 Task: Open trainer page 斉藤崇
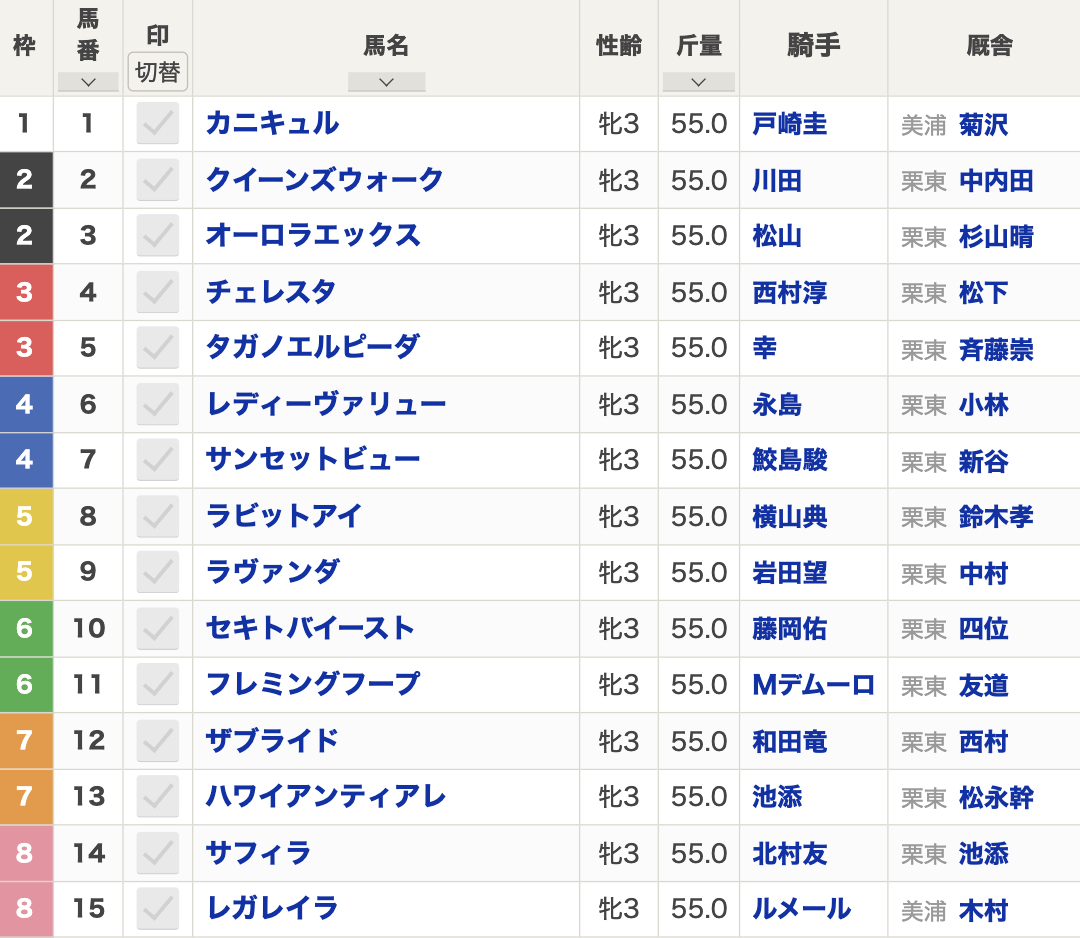(x=996, y=350)
